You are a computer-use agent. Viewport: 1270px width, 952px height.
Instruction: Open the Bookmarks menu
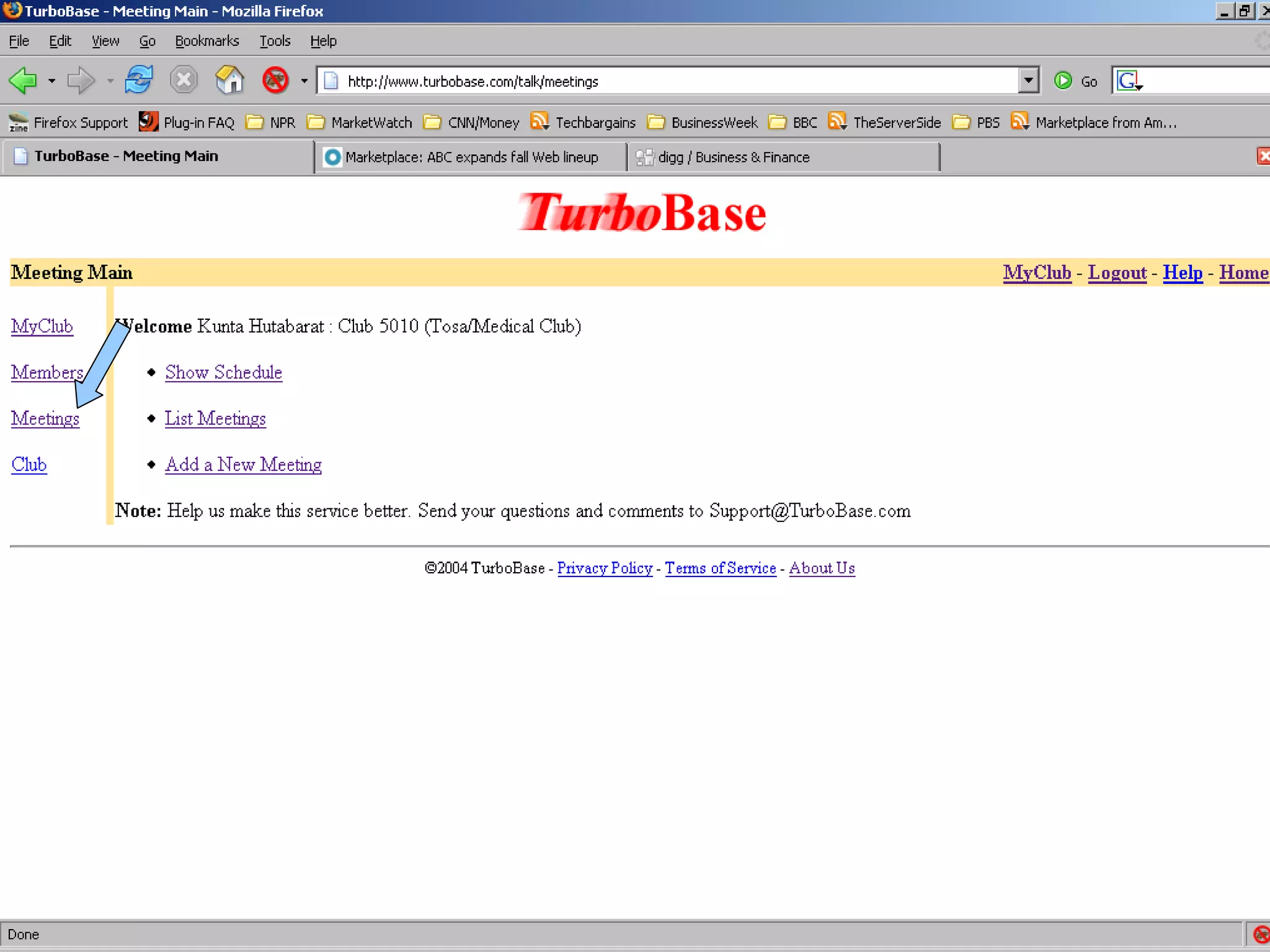coord(206,41)
